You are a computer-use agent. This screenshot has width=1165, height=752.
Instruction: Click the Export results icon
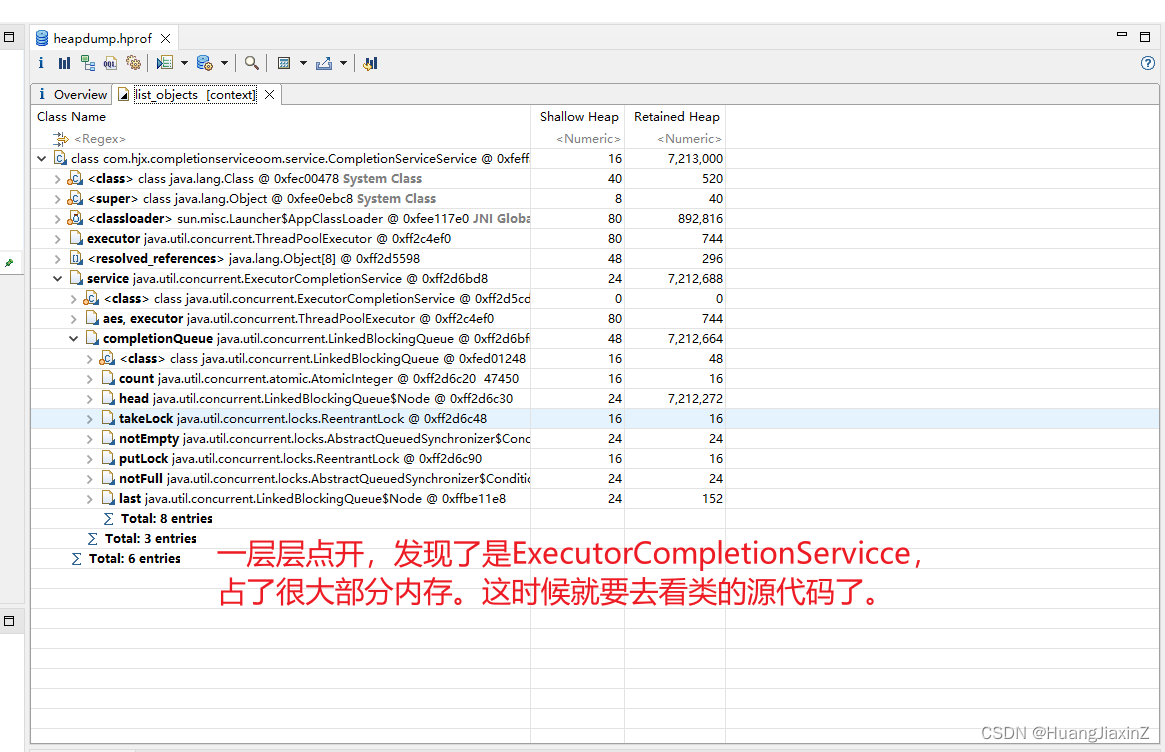pos(324,63)
